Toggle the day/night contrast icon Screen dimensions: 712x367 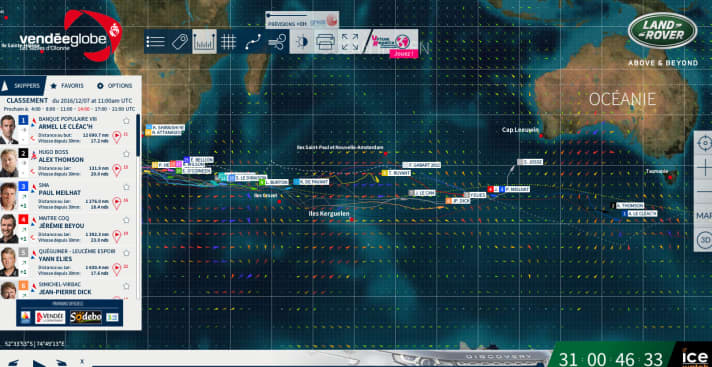pyautogui.click(x=302, y=42)
